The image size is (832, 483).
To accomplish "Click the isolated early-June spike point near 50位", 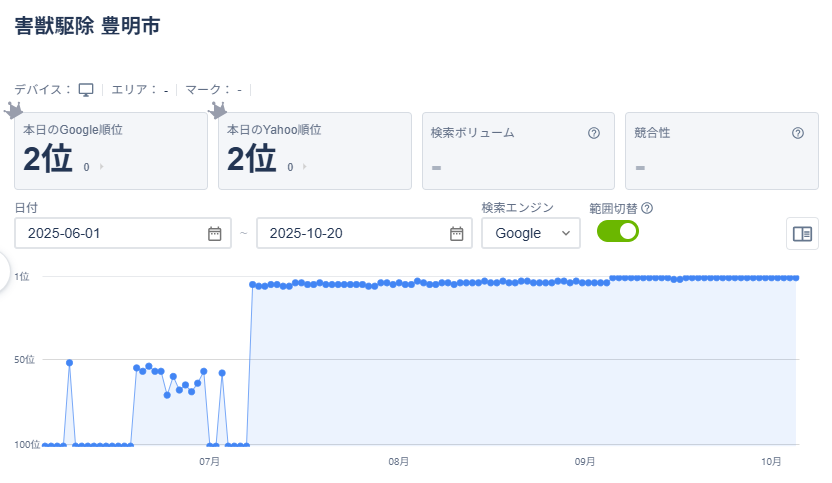I will click(69, 362).
